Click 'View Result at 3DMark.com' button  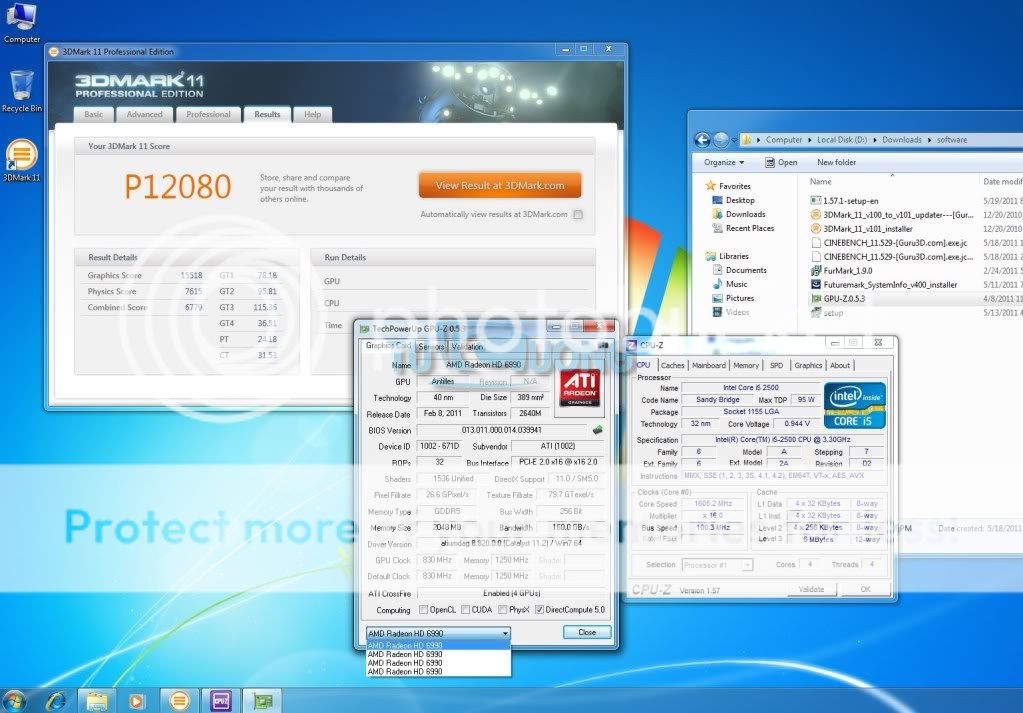pyautogui.click(x=500, y=185)
